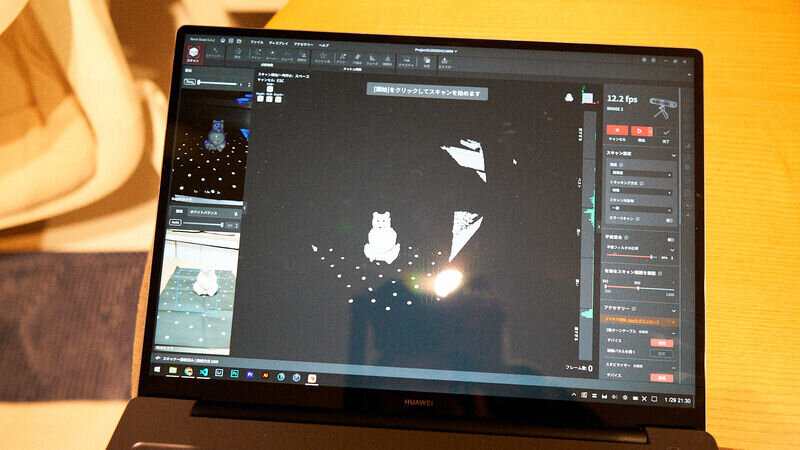Collapse the scan settings section
The width and height of the screenshot is (800, 450).
point(674,155)
